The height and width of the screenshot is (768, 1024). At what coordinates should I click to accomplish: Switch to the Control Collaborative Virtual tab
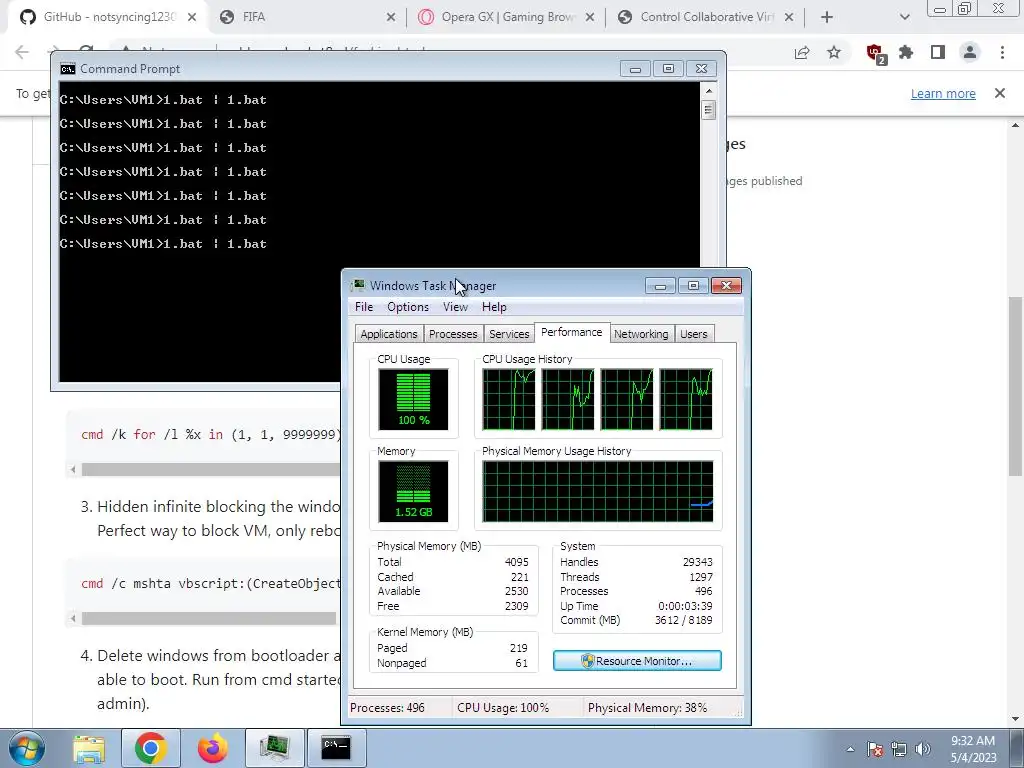click(x=705, y=18)
